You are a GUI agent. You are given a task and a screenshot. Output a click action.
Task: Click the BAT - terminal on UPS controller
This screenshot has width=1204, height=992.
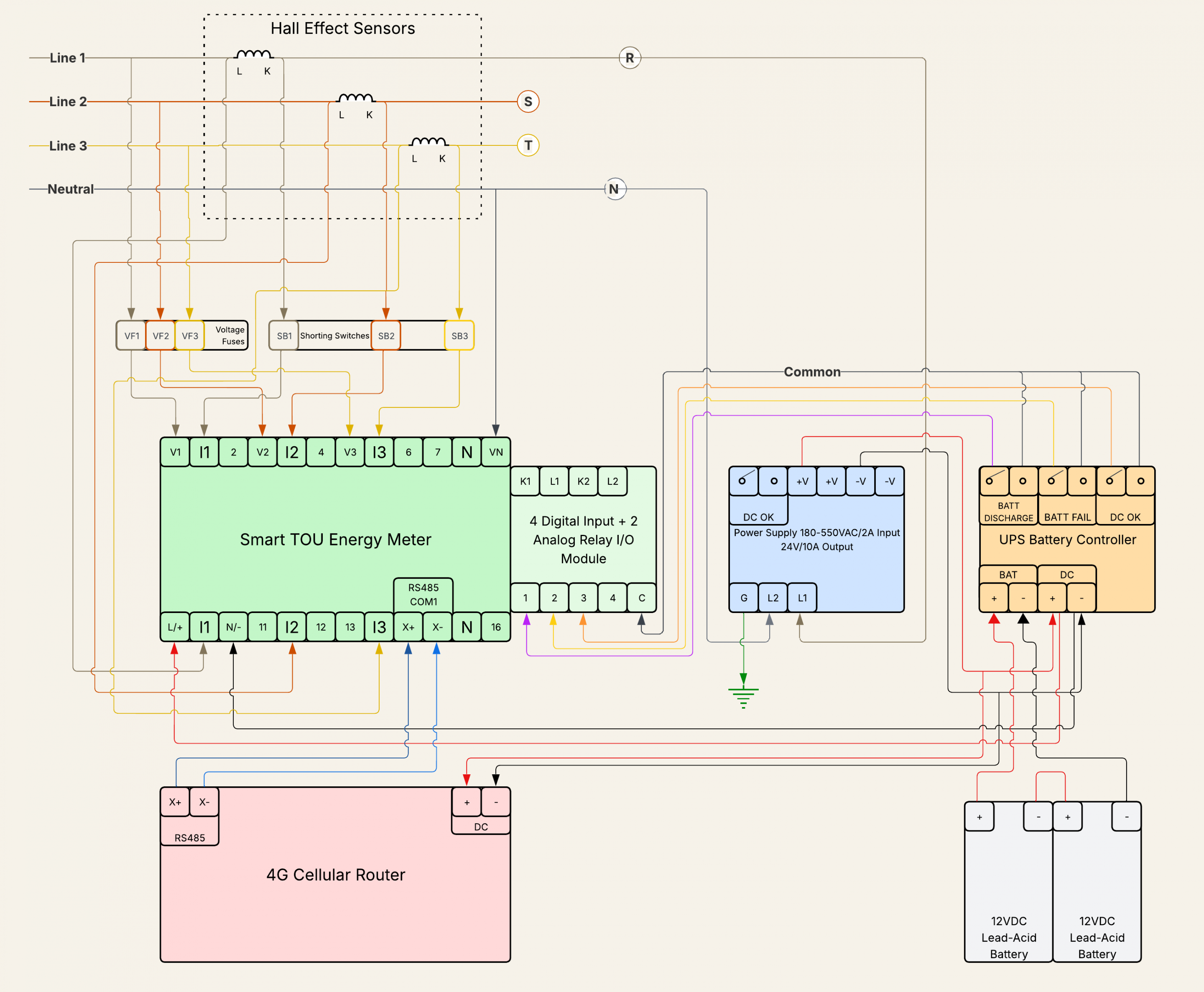(x=1023, y=598)
